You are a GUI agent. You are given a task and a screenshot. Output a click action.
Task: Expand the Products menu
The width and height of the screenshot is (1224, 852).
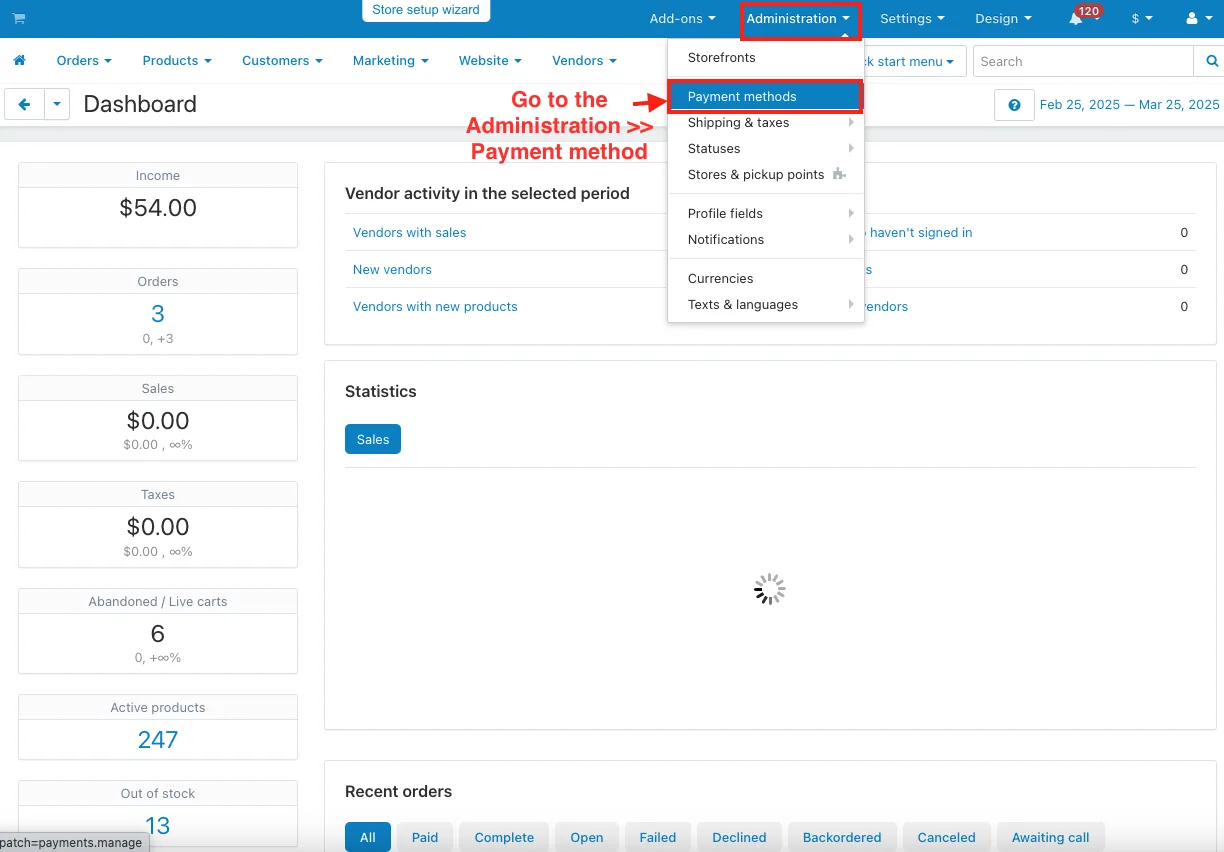click(x=177, y=61)
